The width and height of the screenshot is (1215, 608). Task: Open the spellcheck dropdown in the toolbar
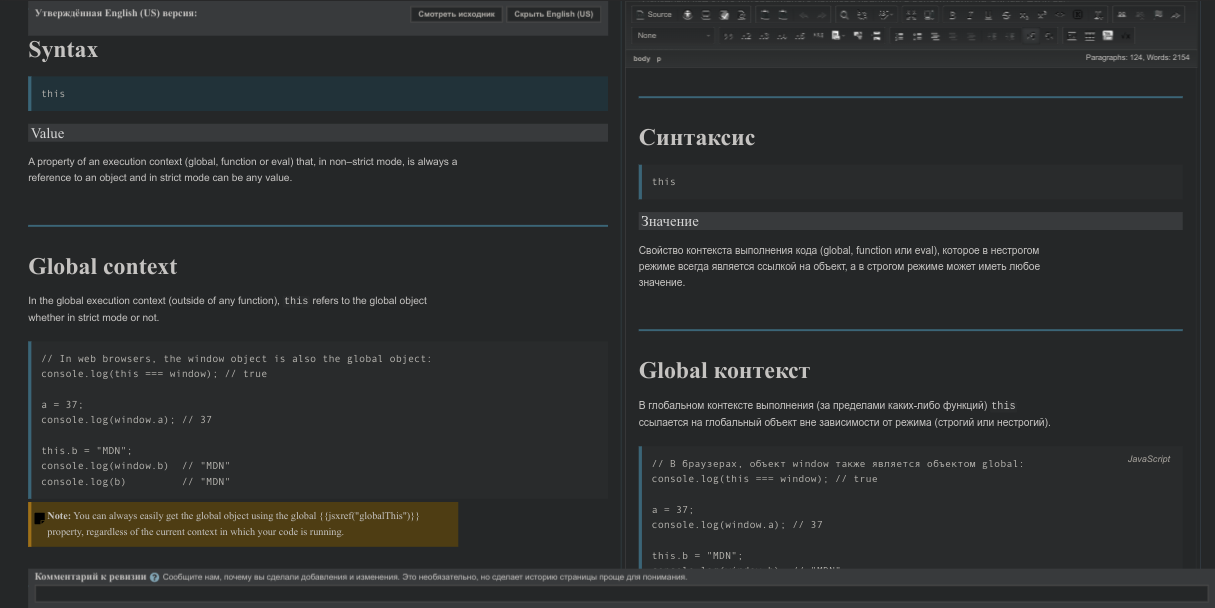885,14
